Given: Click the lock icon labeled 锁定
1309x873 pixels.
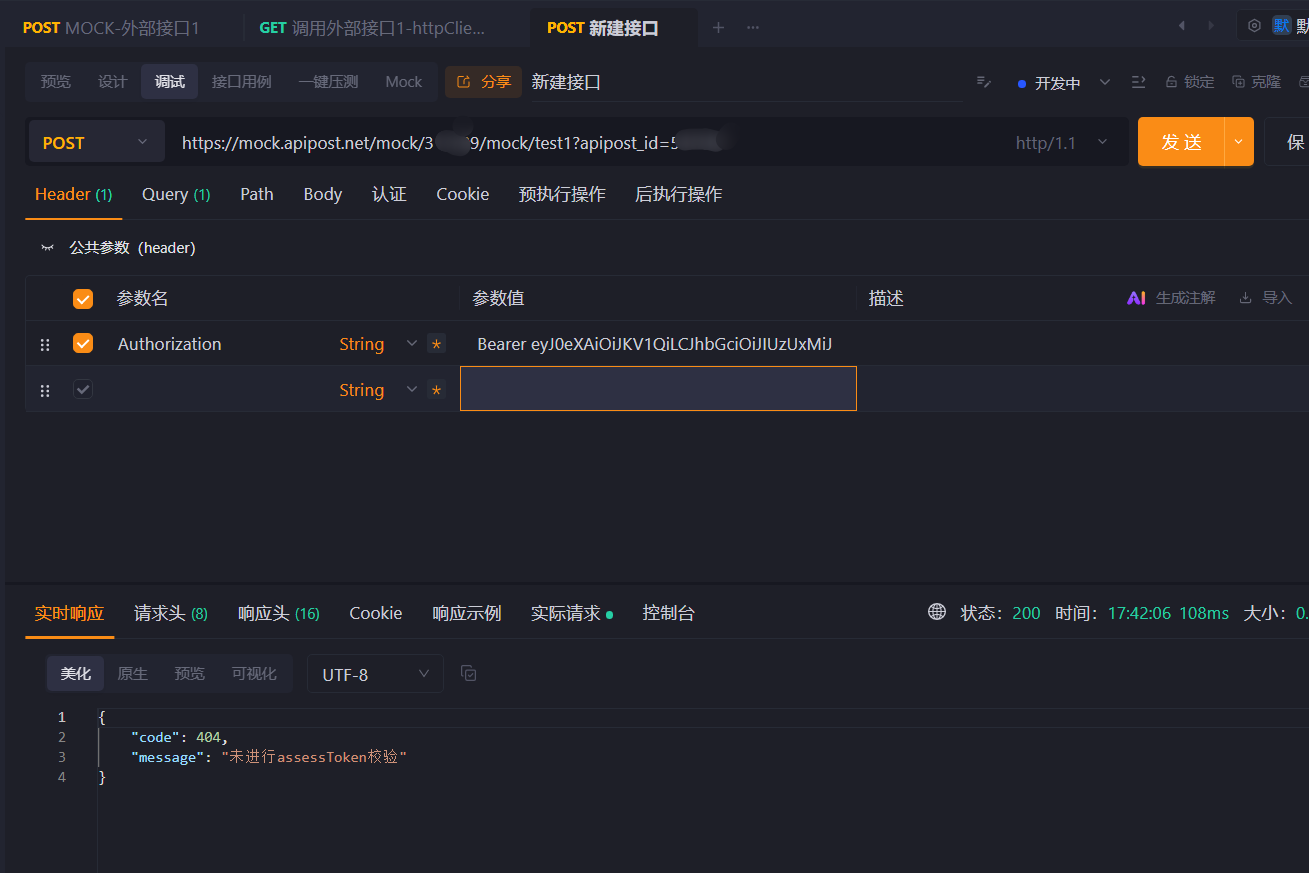Looking at the screenshot, I should (1170, 82).
